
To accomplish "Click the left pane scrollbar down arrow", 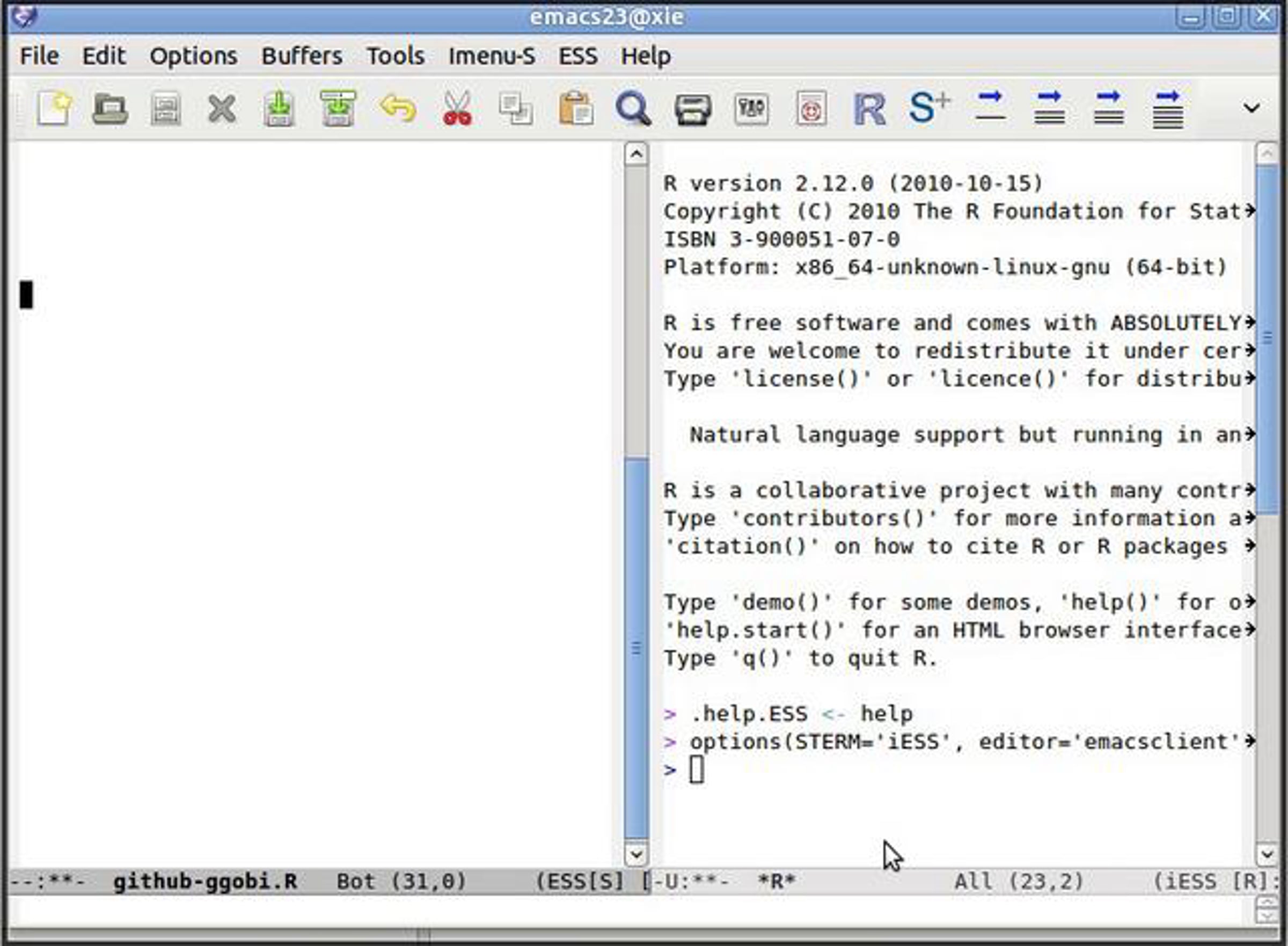I will point(636,855).
